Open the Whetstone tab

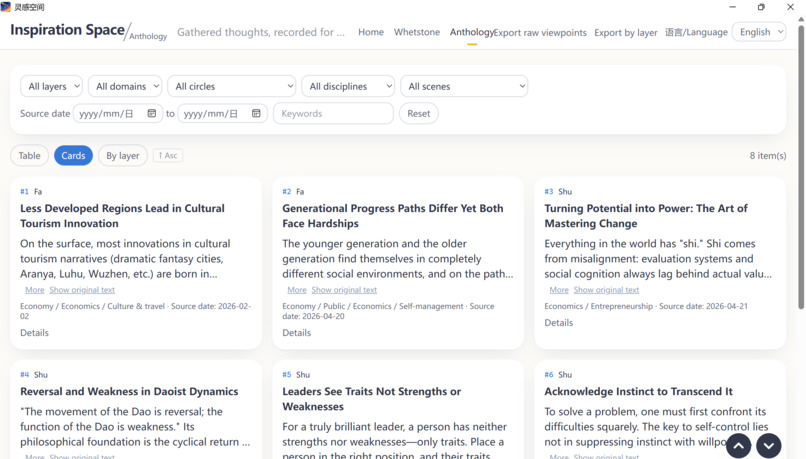point(417,32)
